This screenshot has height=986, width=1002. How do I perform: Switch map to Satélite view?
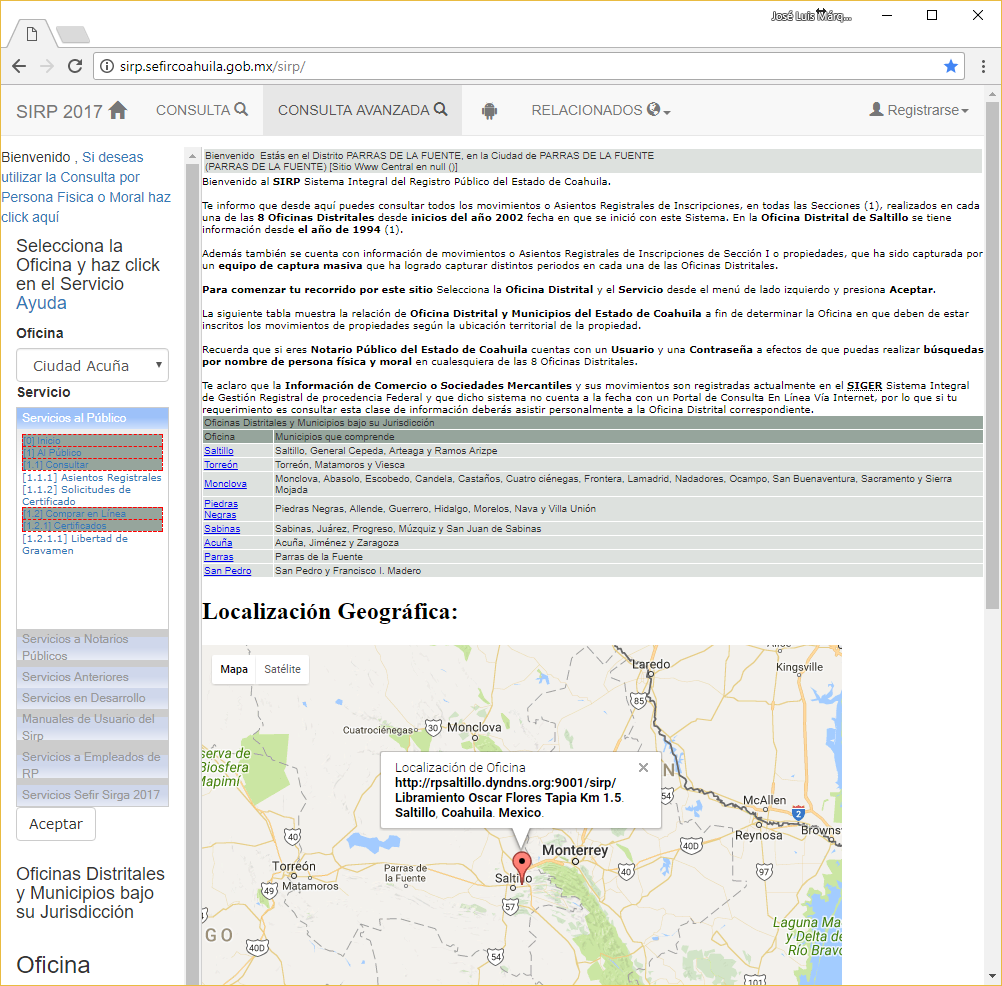click(x=282, y=669)
